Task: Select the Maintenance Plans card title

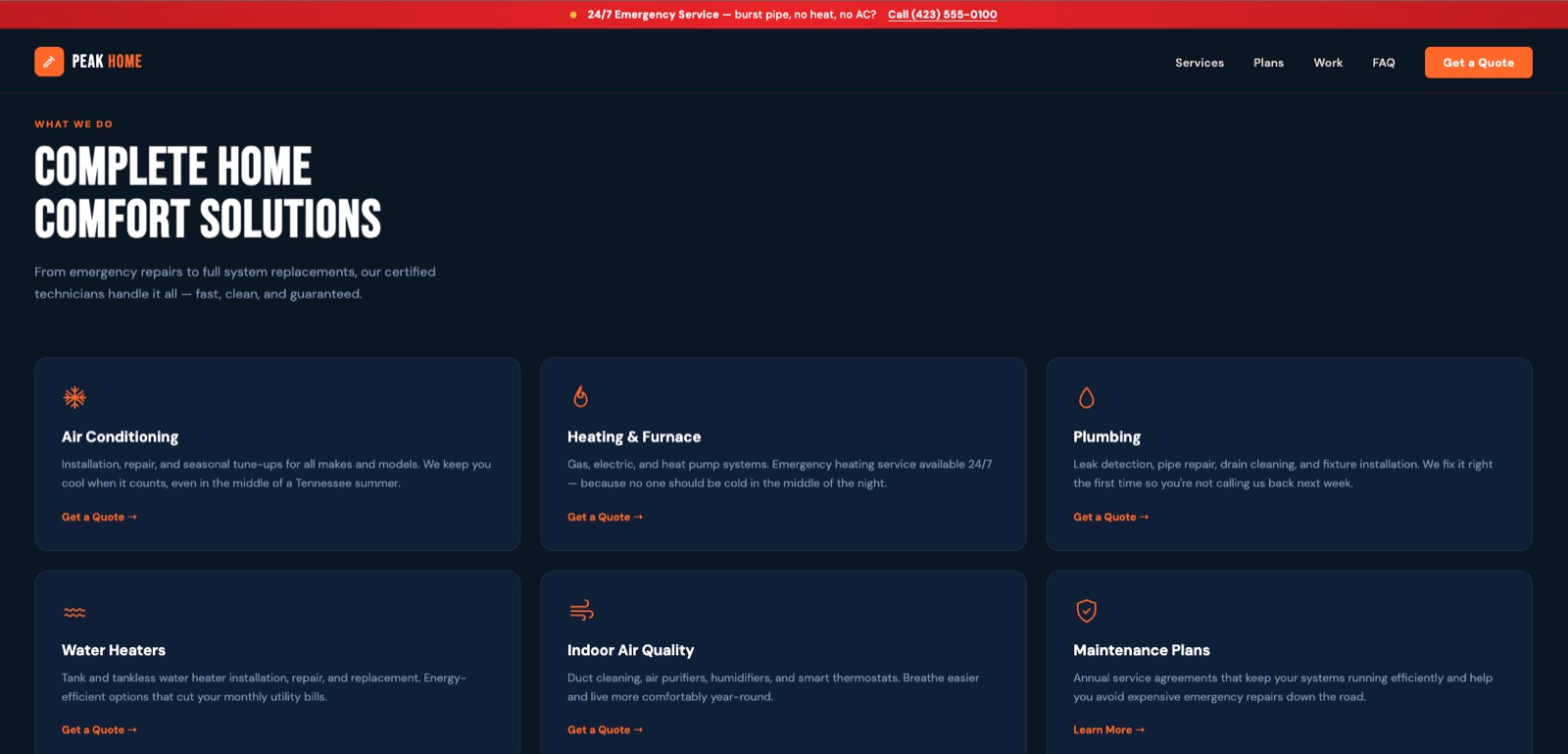Action: (x=1141, y=650)
